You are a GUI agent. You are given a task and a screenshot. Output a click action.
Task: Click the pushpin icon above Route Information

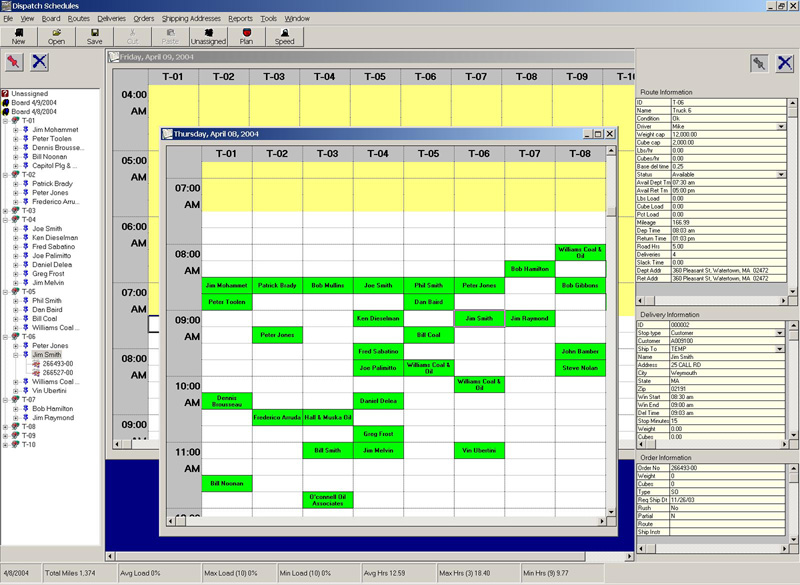(x=759, y=63)
